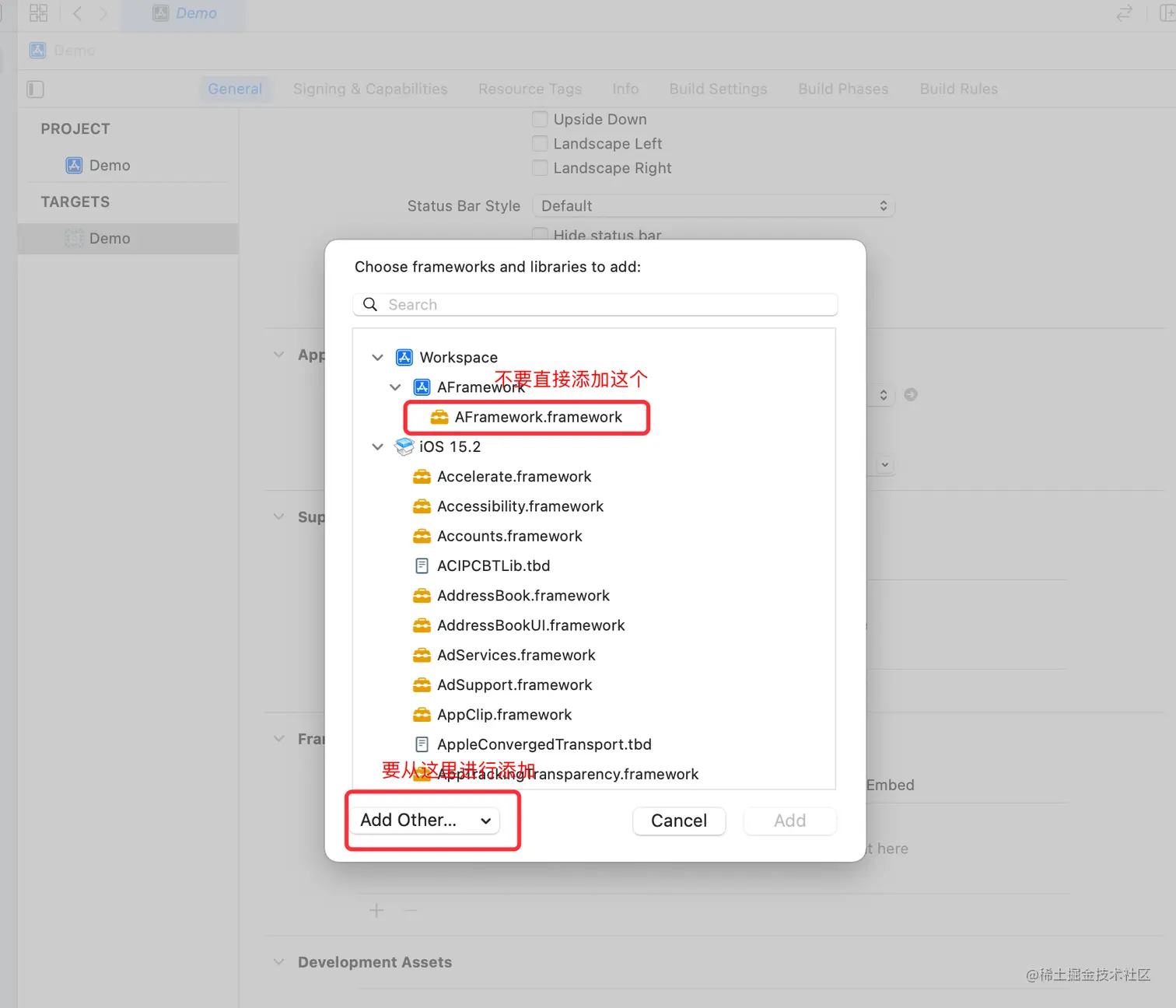Click the search magnifier icon

[x=370, y=305]
